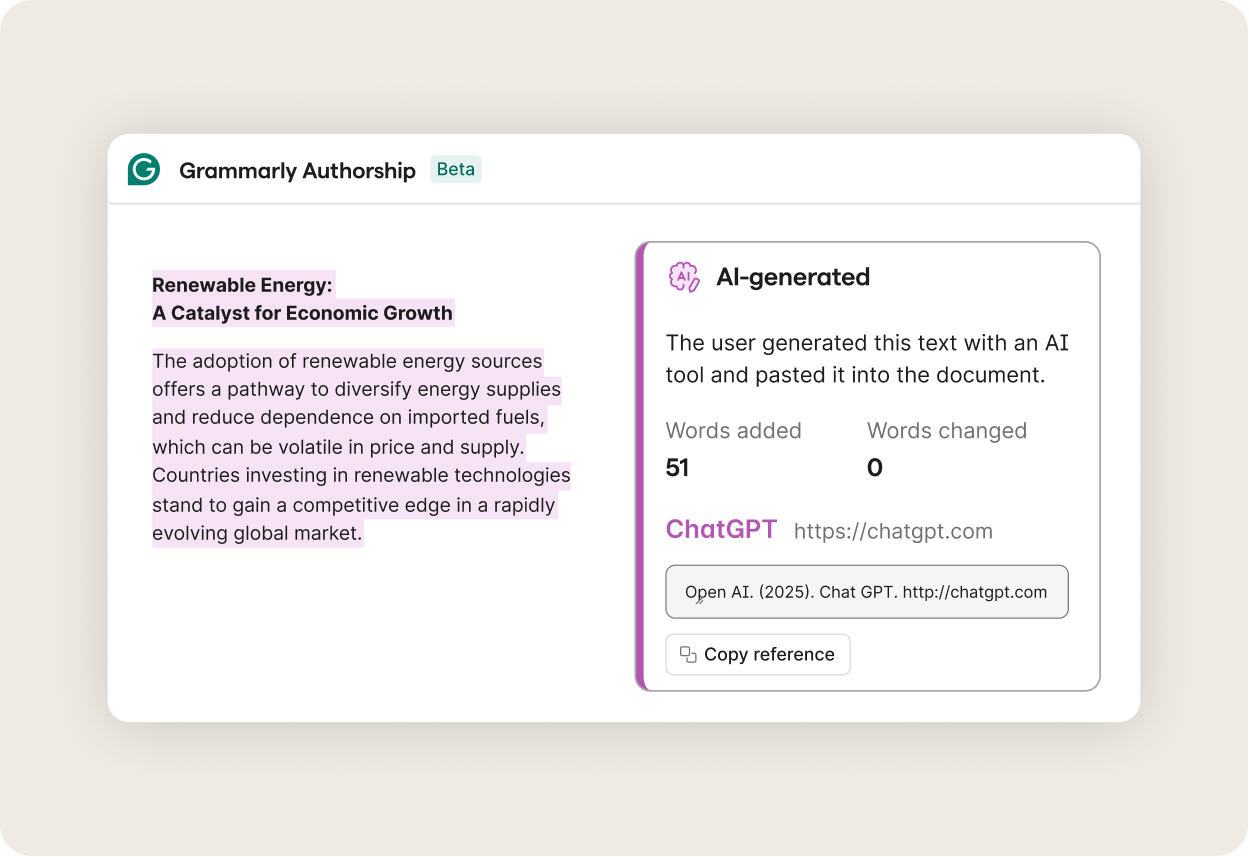Click the Words added label

point(733,431)
